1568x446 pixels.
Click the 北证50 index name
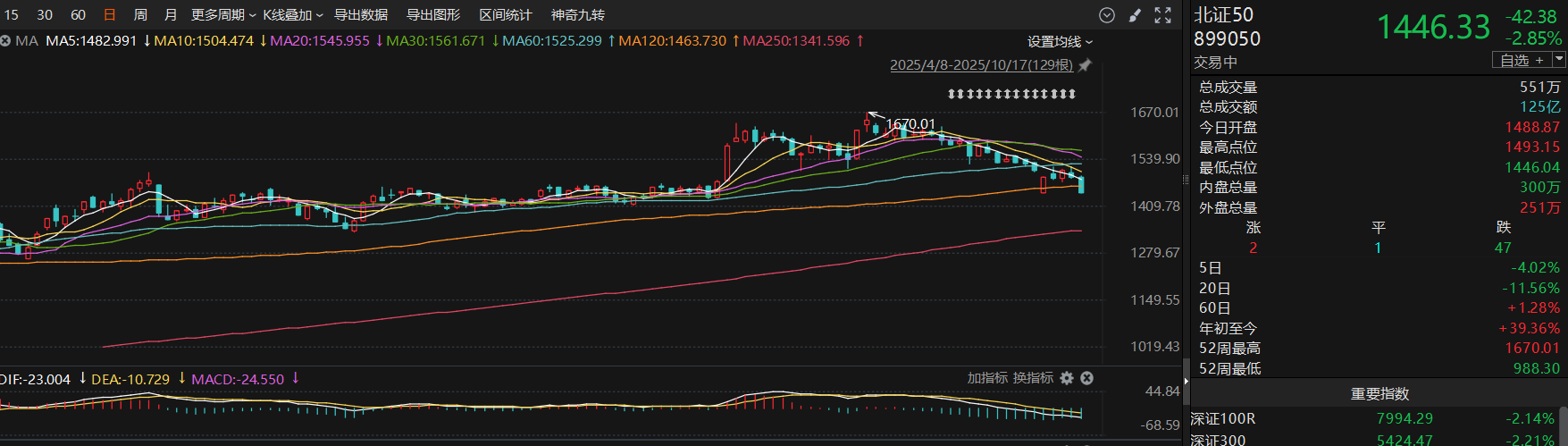click(x=1223, y=15)
